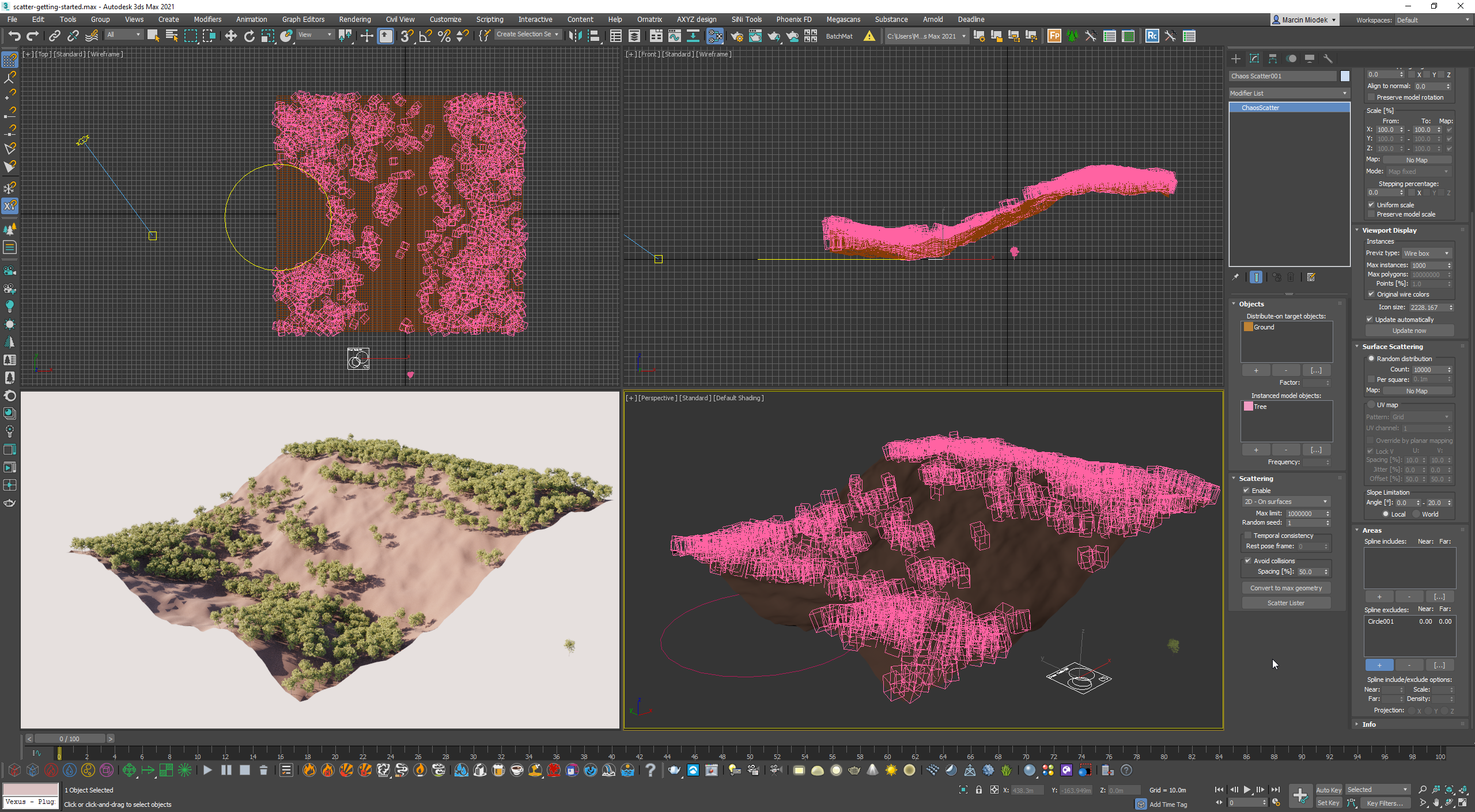Go to the start frame button

click(1219, 790)
